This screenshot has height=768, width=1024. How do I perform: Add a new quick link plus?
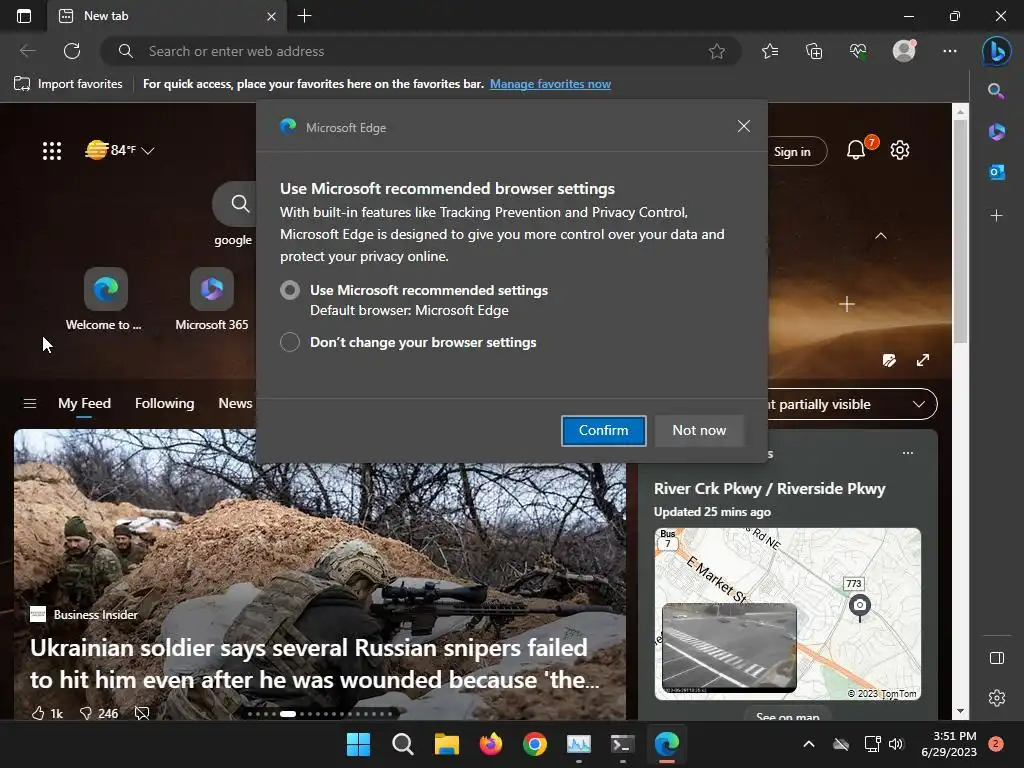click(x=846, y=304)
